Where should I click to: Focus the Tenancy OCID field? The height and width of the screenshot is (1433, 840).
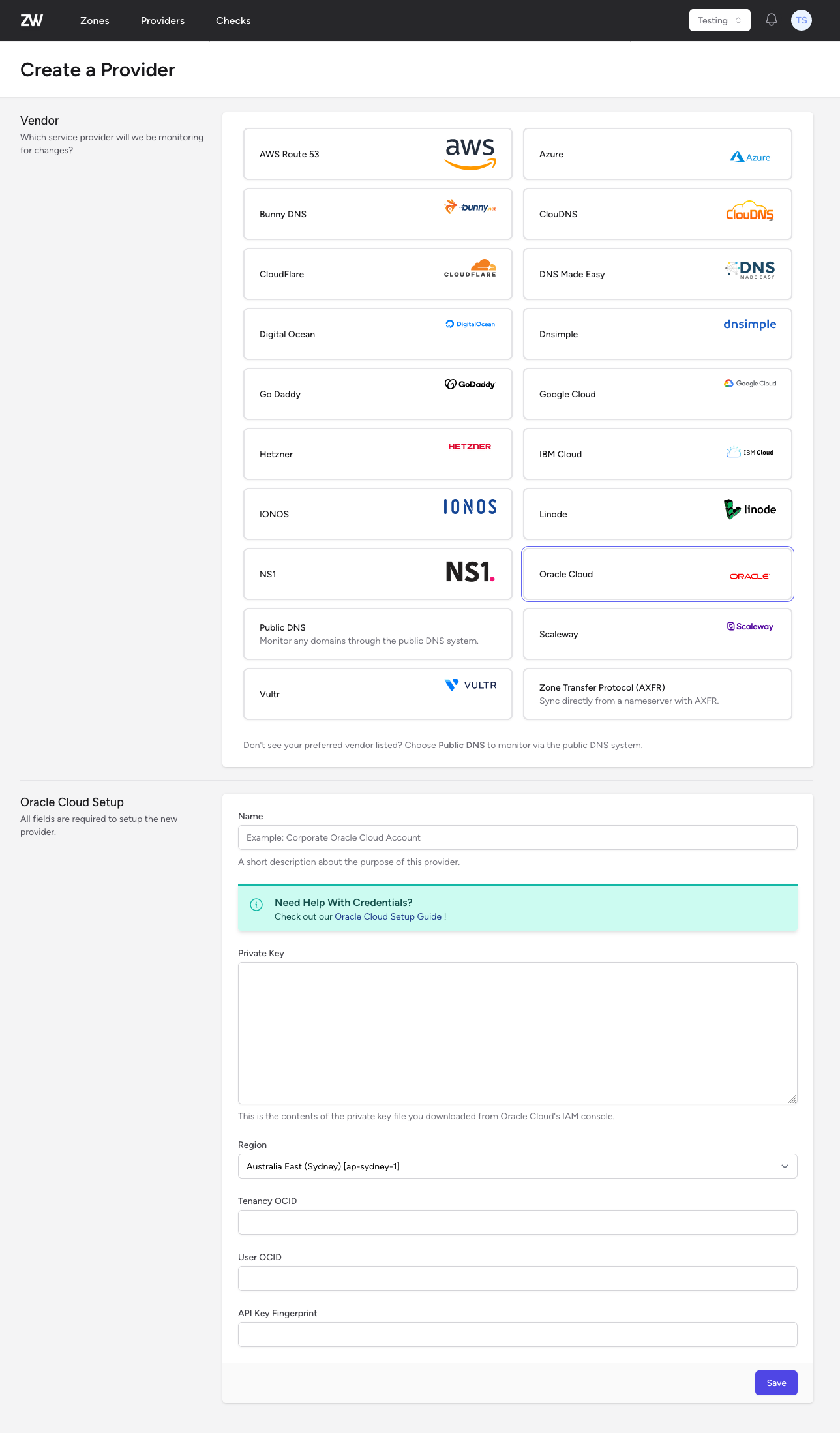(x=517, y=1222)
